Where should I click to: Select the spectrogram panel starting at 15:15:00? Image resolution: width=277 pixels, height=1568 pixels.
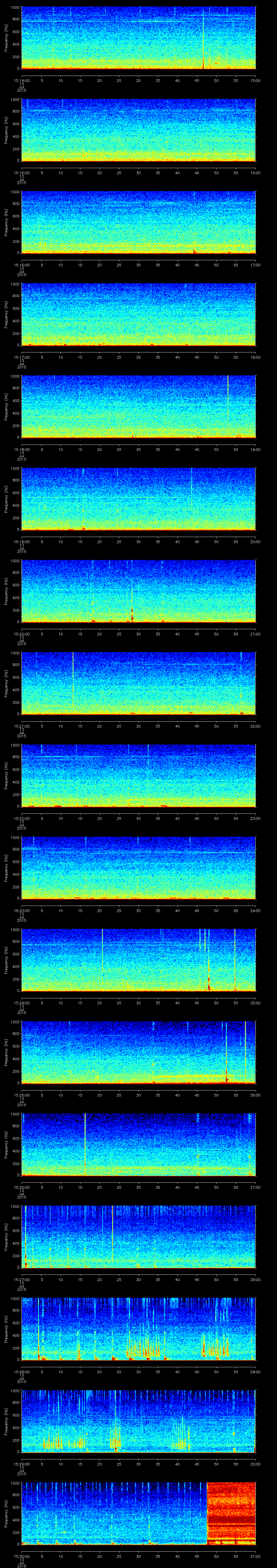(138, 130)
